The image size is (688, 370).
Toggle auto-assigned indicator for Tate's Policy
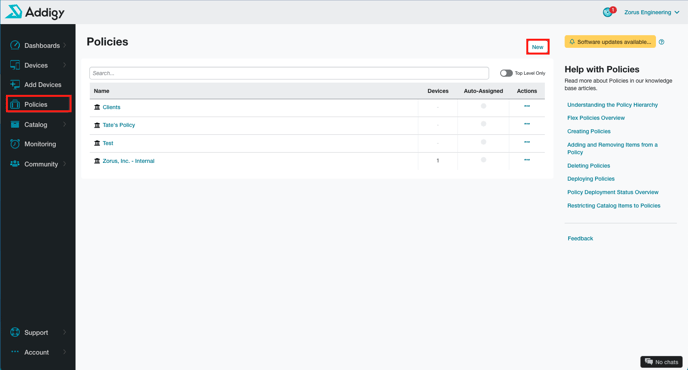[x=484, y=124]
